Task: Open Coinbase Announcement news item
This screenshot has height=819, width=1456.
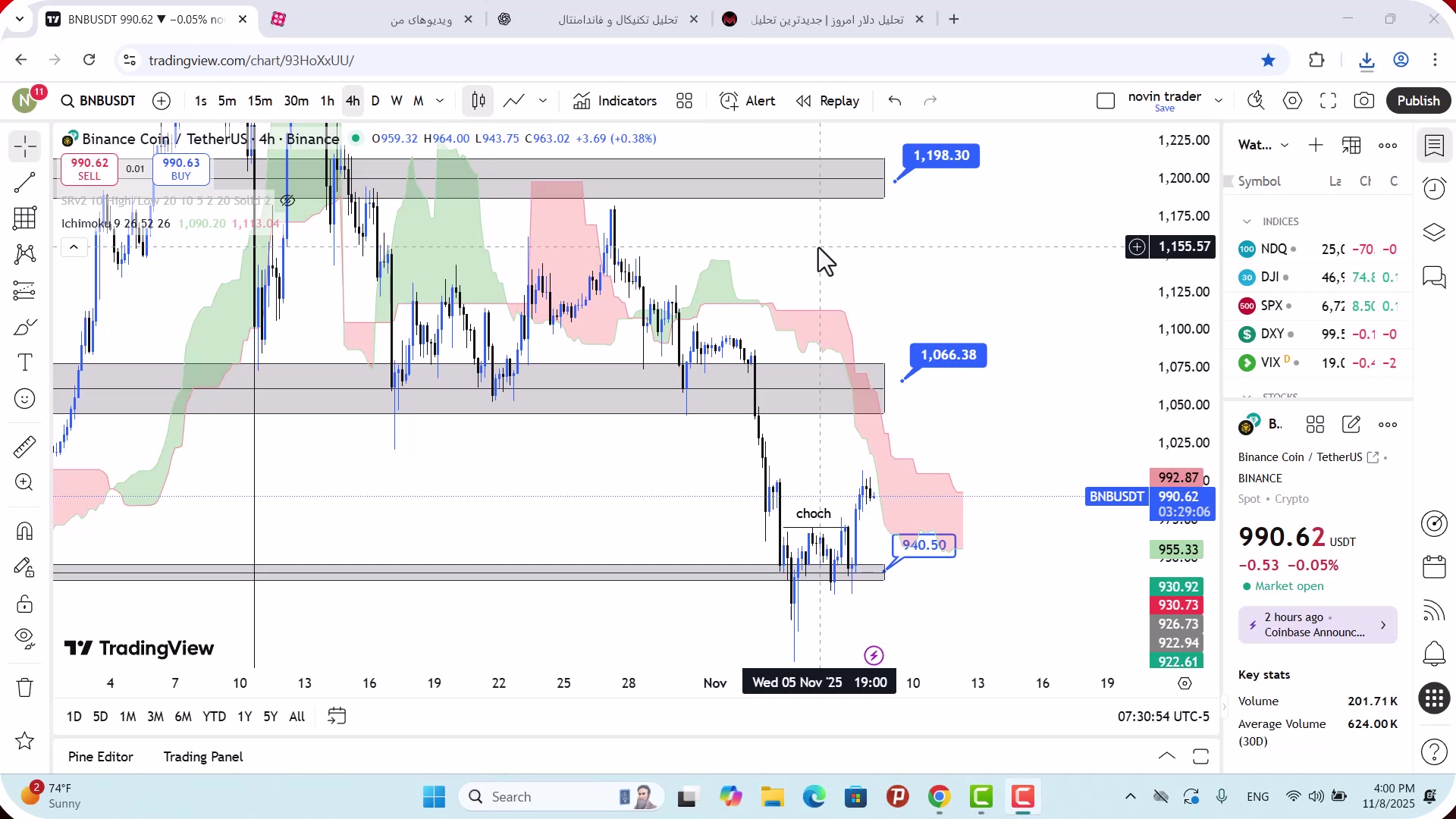Action: (x=1318, y=625)
